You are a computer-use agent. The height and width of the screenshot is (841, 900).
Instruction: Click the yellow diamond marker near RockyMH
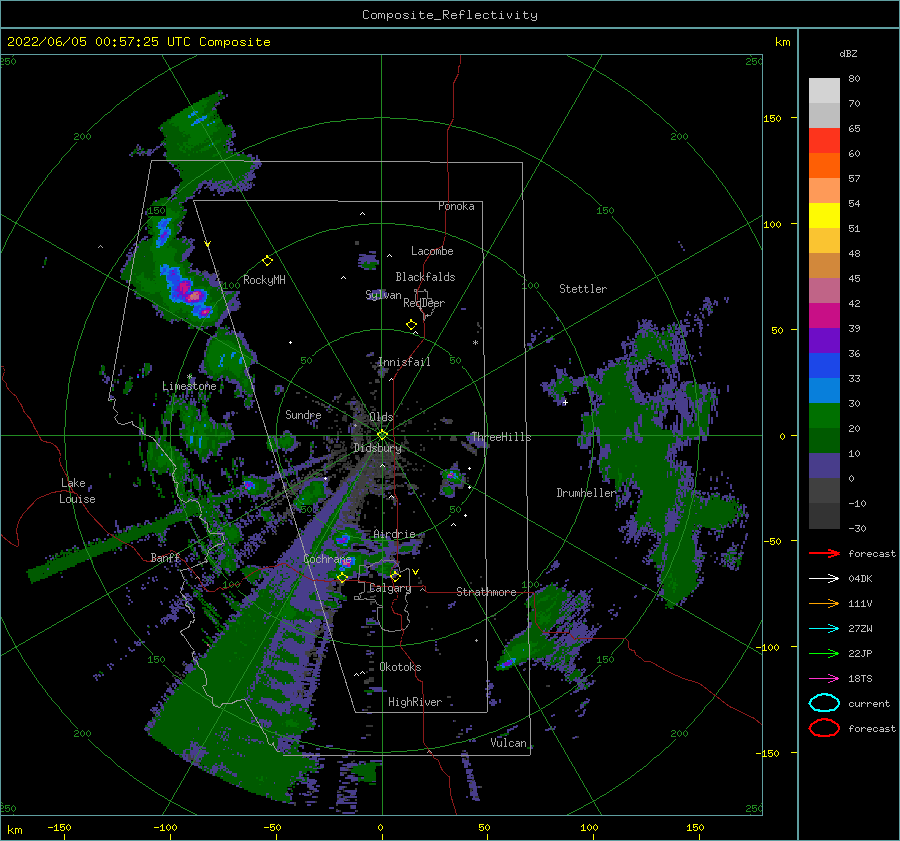tap(267, 261)
